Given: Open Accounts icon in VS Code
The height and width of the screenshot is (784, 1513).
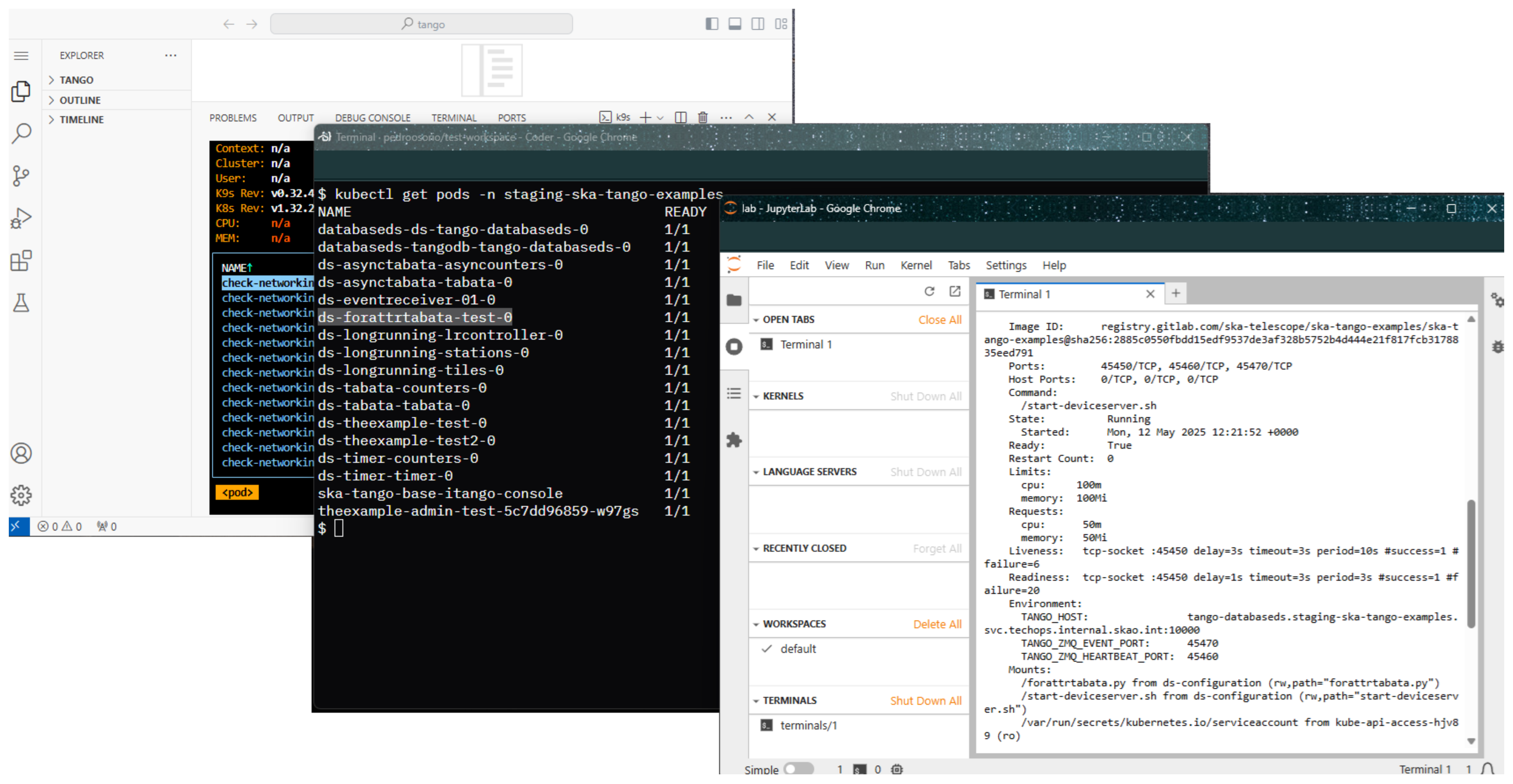Looking at the screenshot, I should click(21, 453).
